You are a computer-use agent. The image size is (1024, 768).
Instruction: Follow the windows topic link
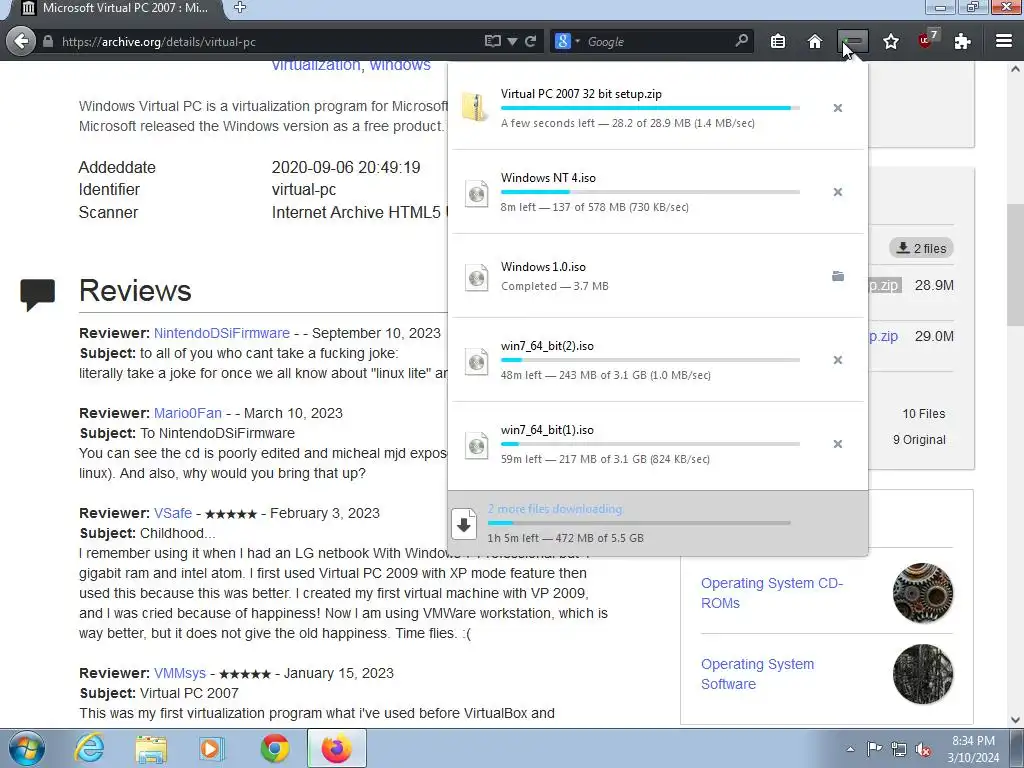click(400, 65)
